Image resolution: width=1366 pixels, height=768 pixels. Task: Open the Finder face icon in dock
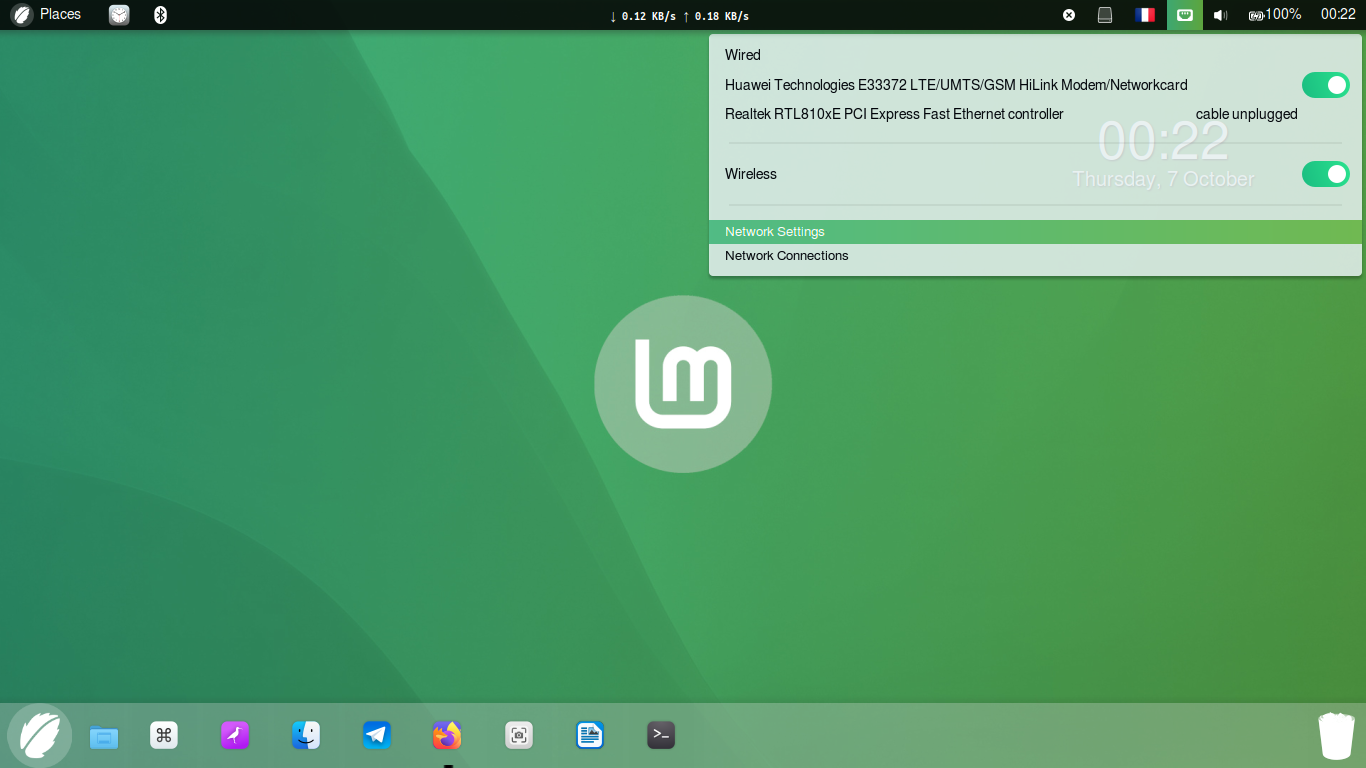[x=306, y=736]
